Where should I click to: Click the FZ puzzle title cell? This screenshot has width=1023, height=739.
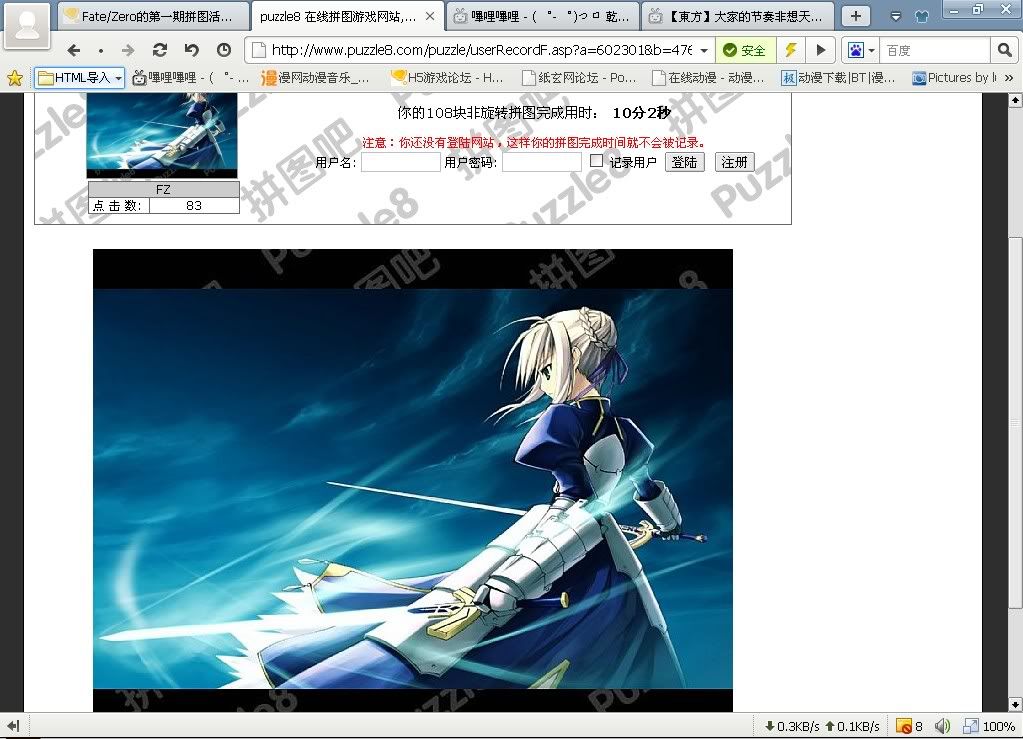163,189
